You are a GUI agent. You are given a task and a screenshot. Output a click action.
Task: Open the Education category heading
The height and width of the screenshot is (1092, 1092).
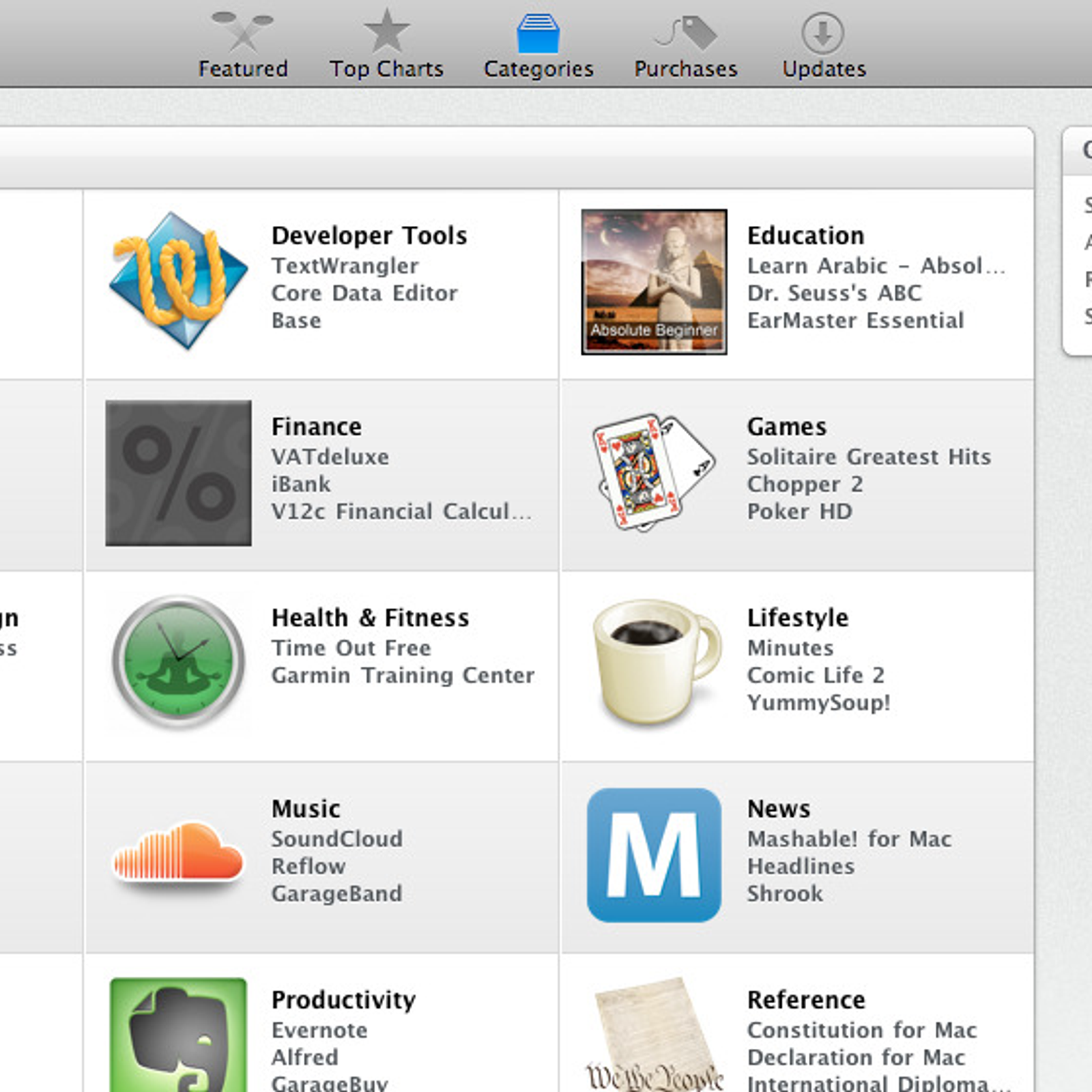(806, 235)
